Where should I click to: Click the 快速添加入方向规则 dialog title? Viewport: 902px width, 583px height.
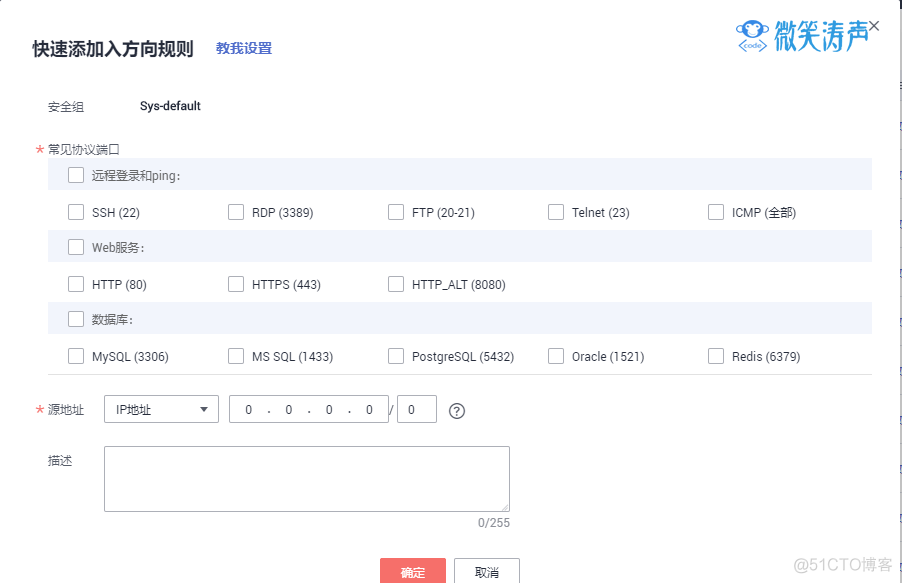point(113,49)
